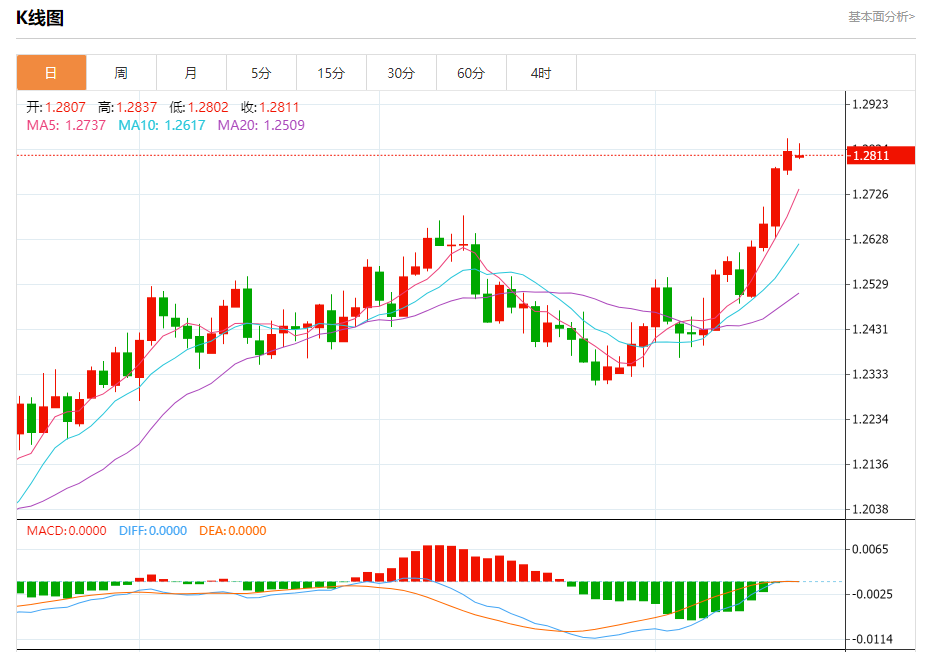
Task: Click the 高: 1.2837 high value
Action: [127, 107]
